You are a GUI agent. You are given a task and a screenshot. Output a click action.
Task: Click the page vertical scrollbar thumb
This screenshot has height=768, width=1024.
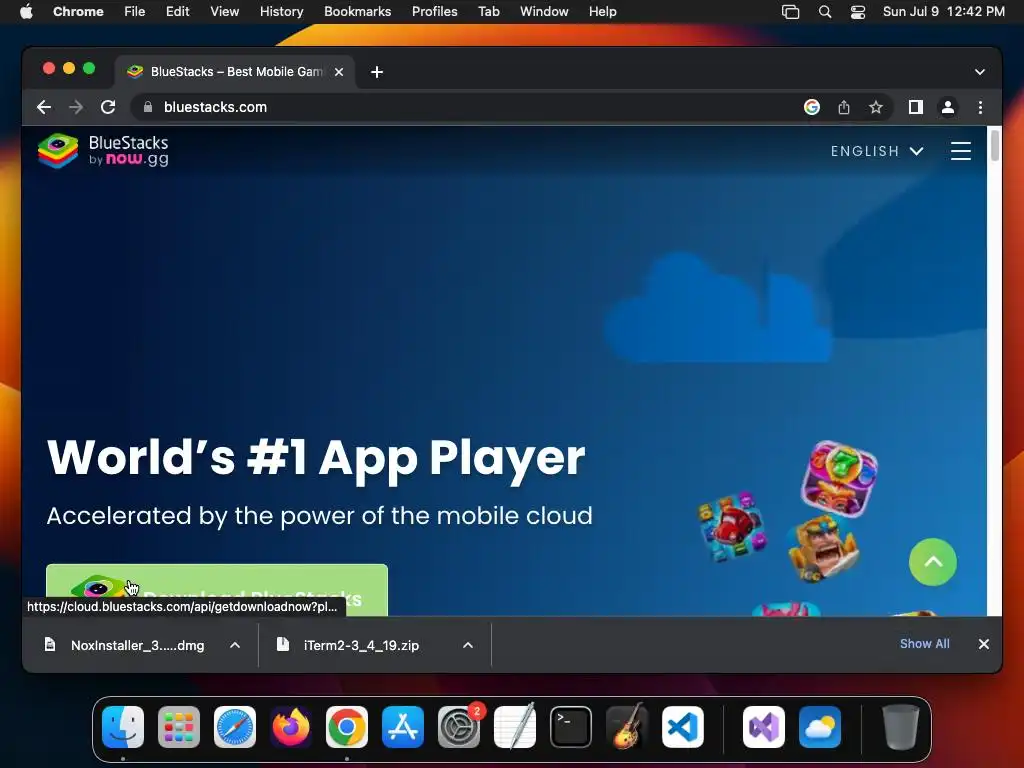(995, 145)
